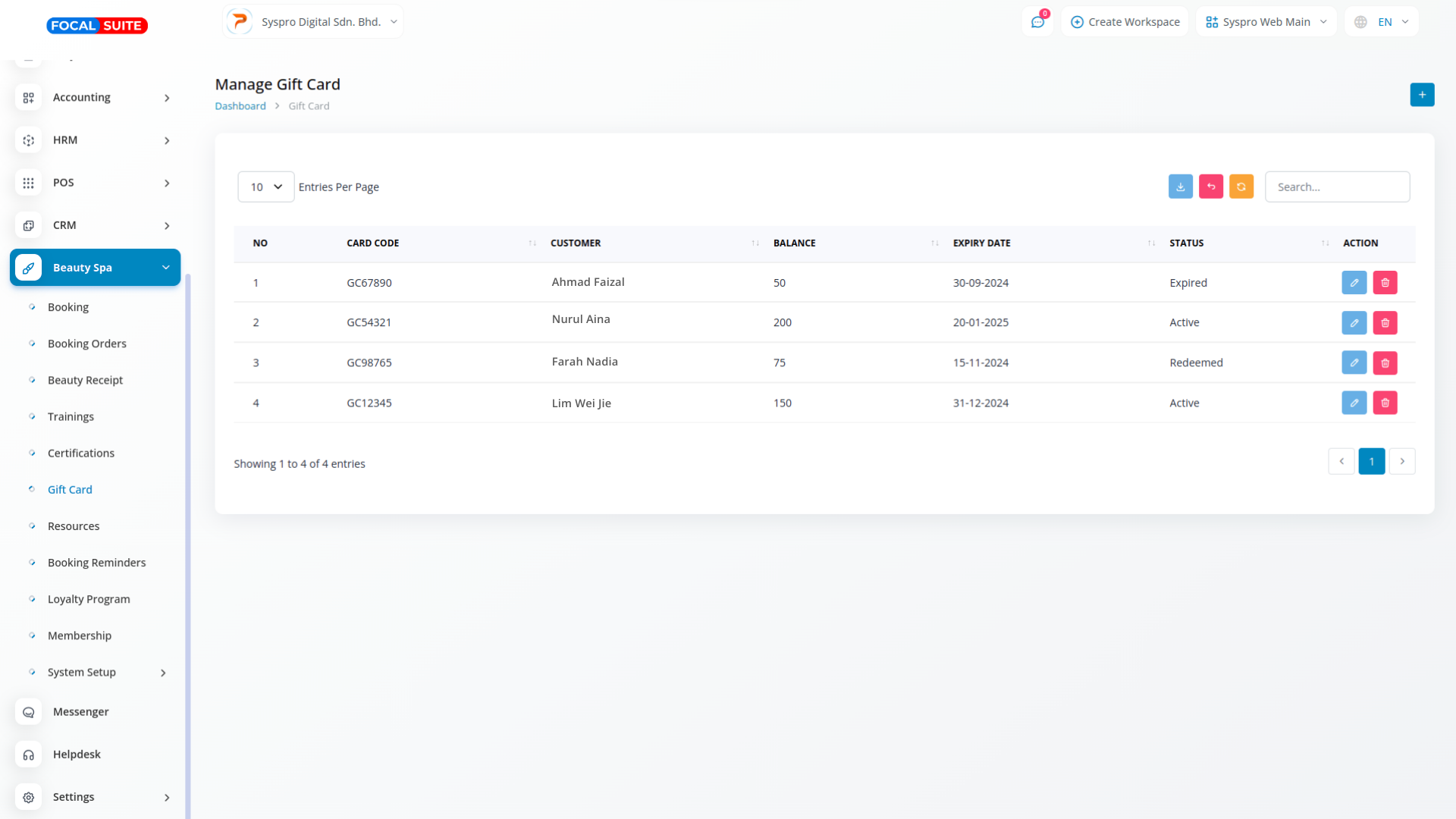Open entries per page dropdown
1456x819 pixels.
click(265, 187)
